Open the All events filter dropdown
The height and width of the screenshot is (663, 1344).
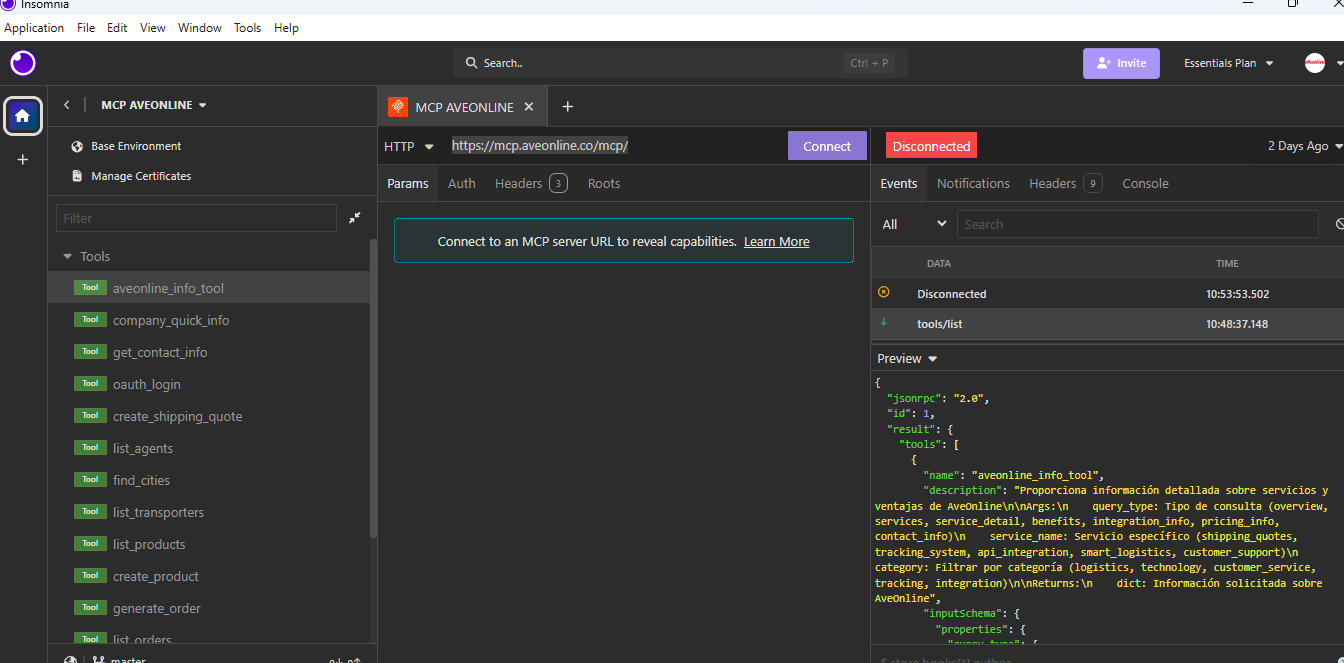[x=913, y=224]
